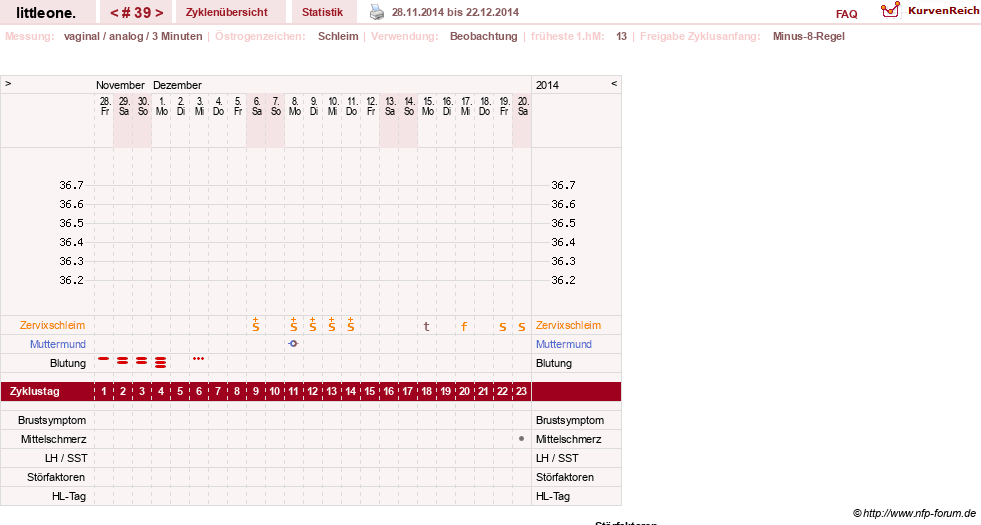Click the left Blutung row label
This screenshot has width=981, height=525.
pos(68,363)
